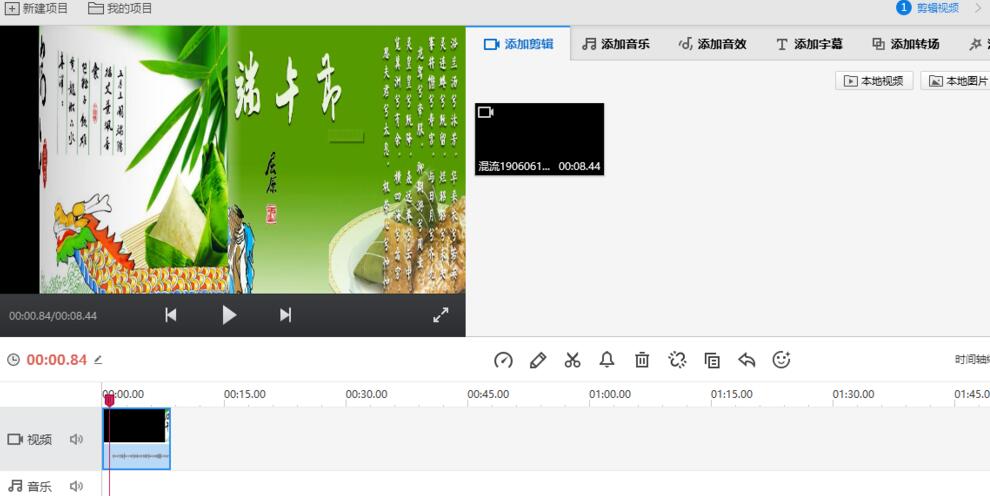The image size is (990, 496).
Task: Click the red playhead marker
Action: tap(109, 399)
